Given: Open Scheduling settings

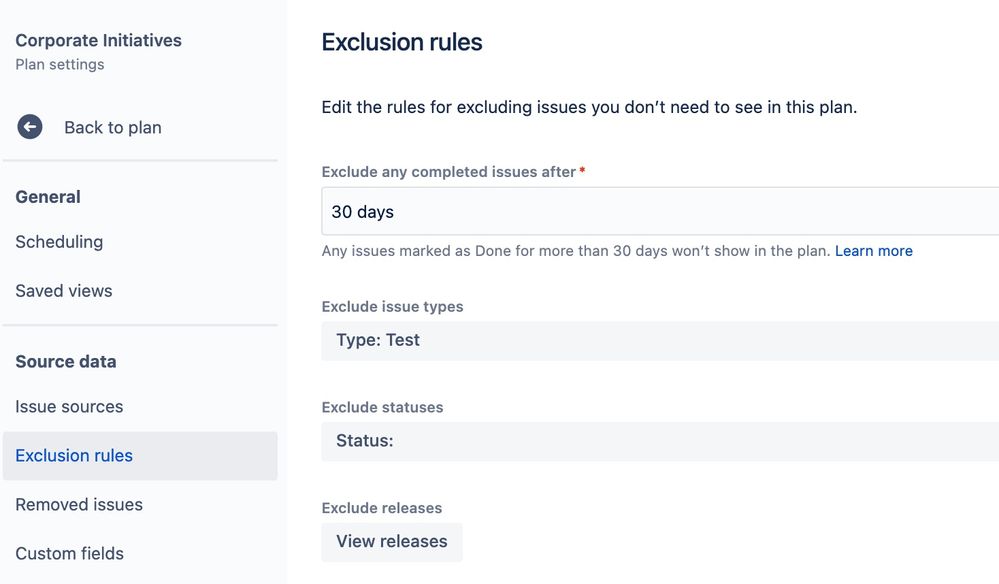Looking at the screenshot, I should [59, 242].
